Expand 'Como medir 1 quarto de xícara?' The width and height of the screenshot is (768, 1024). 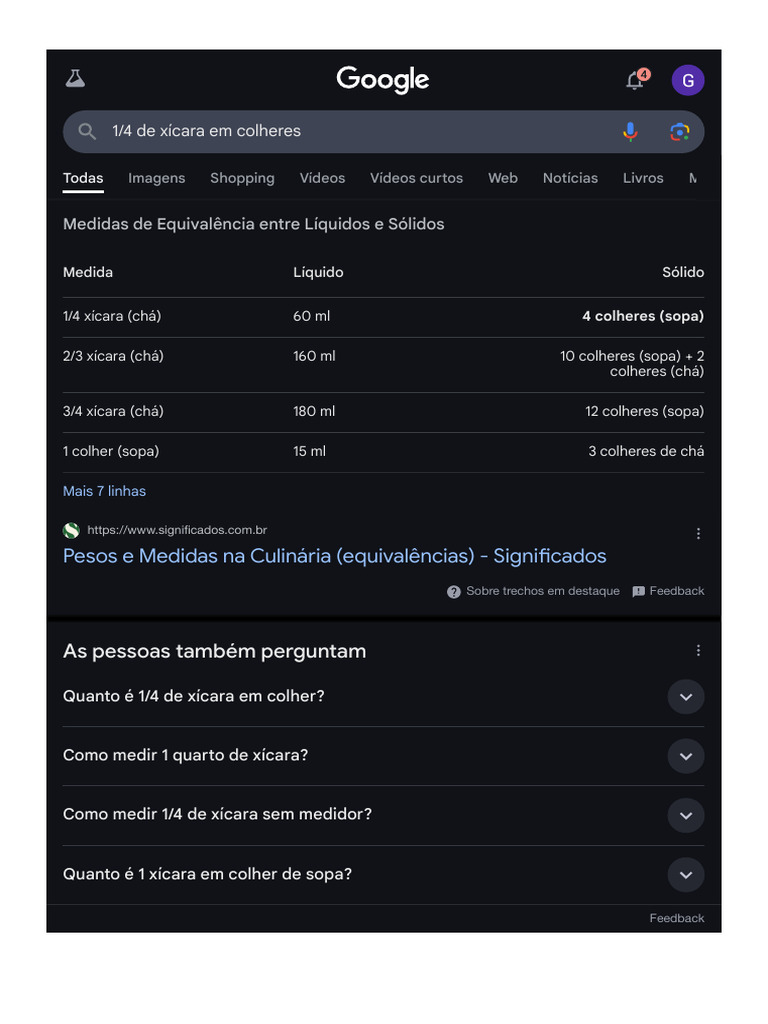686,756
